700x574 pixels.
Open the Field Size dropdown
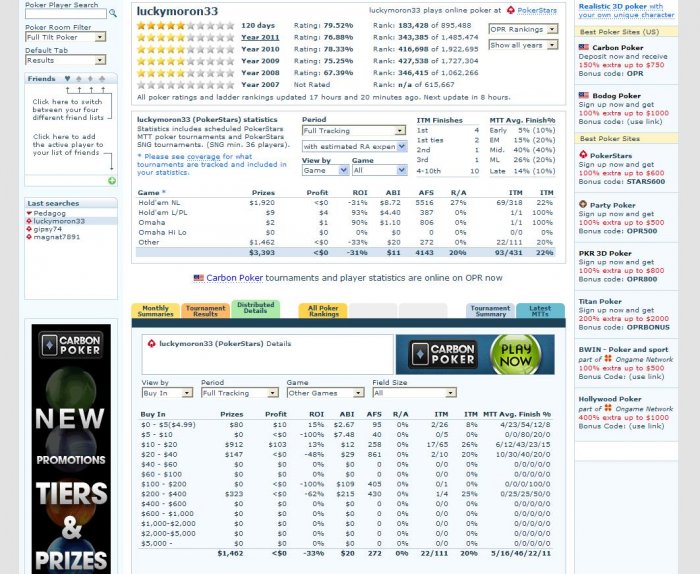(x=414, y=393)
